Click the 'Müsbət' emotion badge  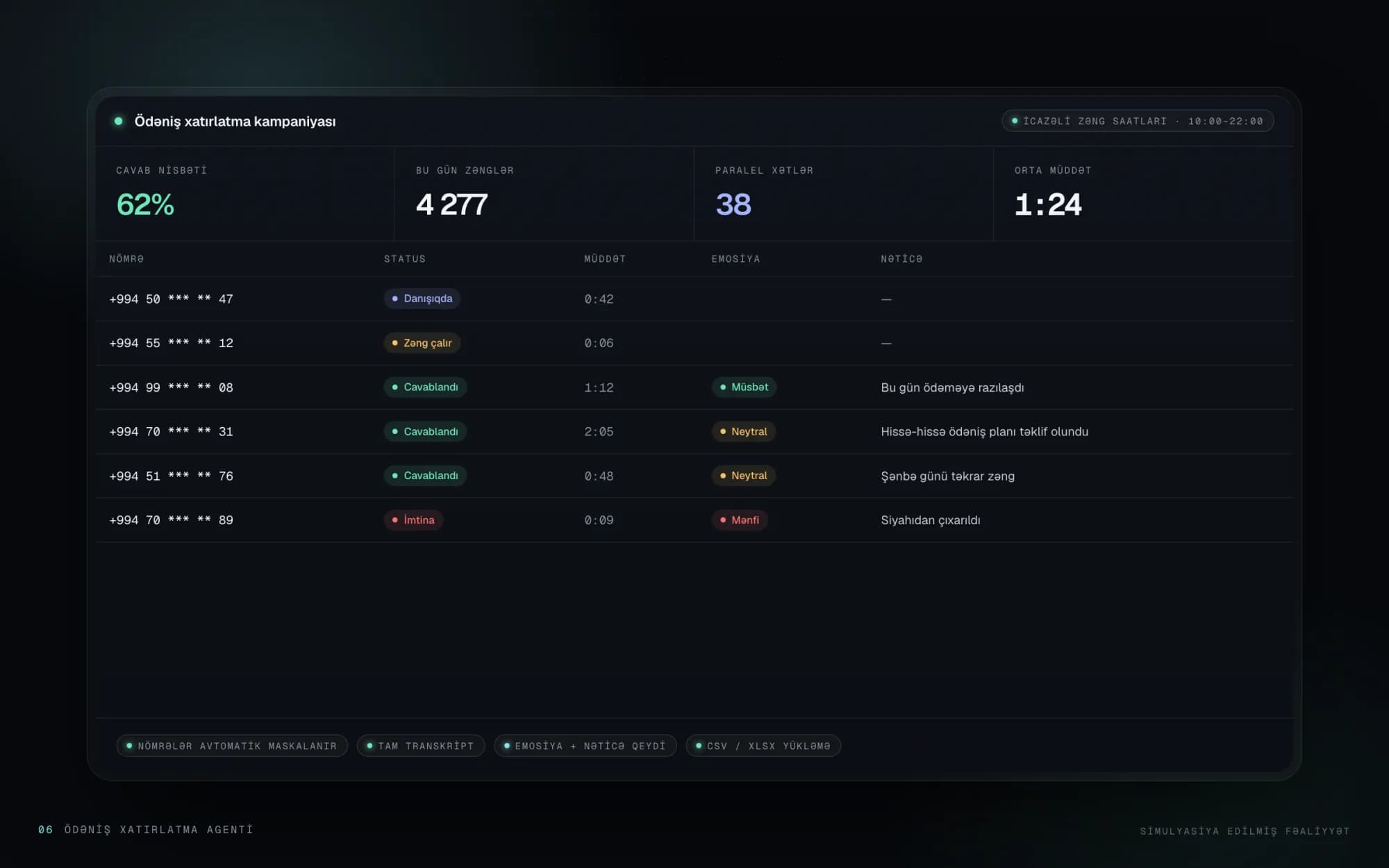744,387
